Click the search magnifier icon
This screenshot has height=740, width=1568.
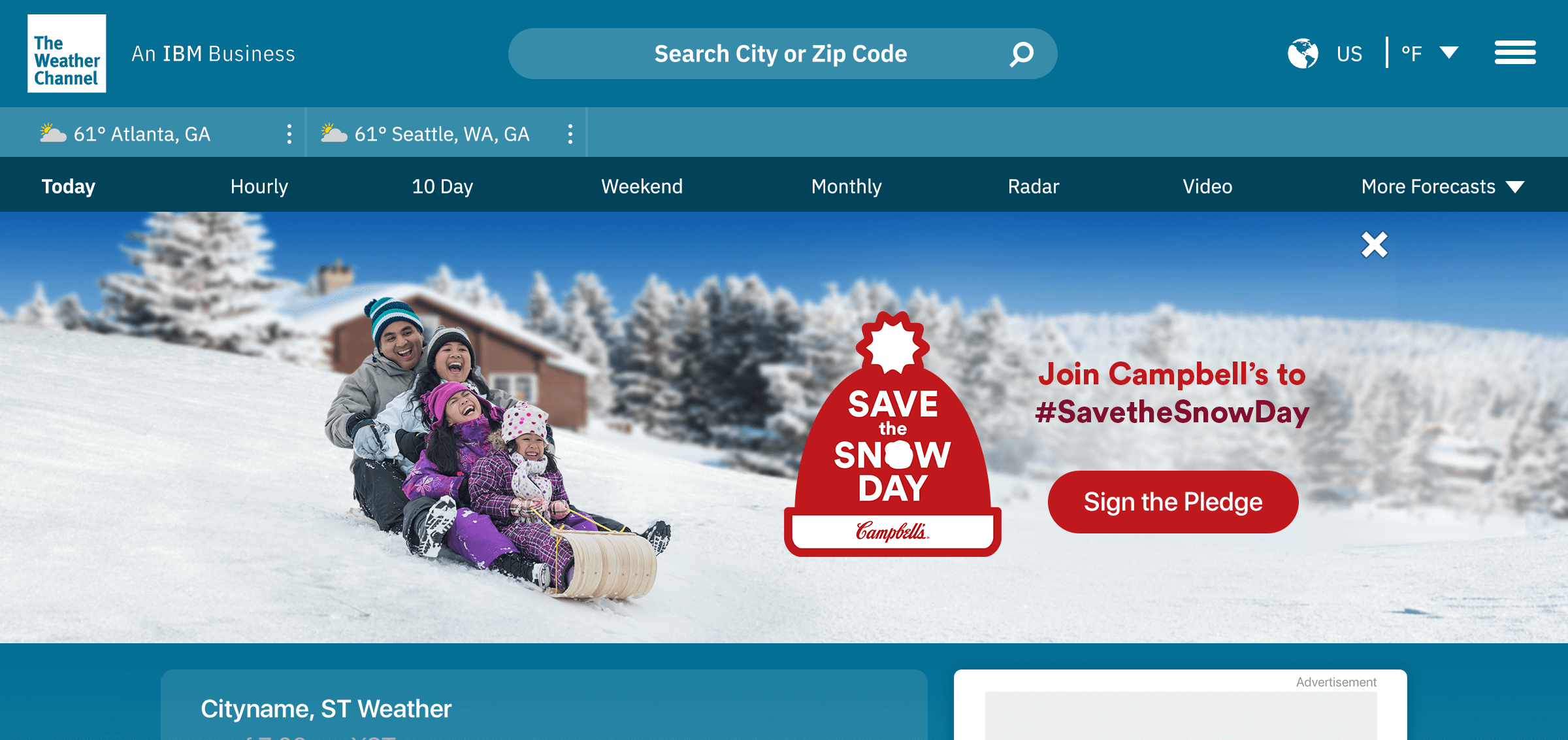tap(1022, 54)
